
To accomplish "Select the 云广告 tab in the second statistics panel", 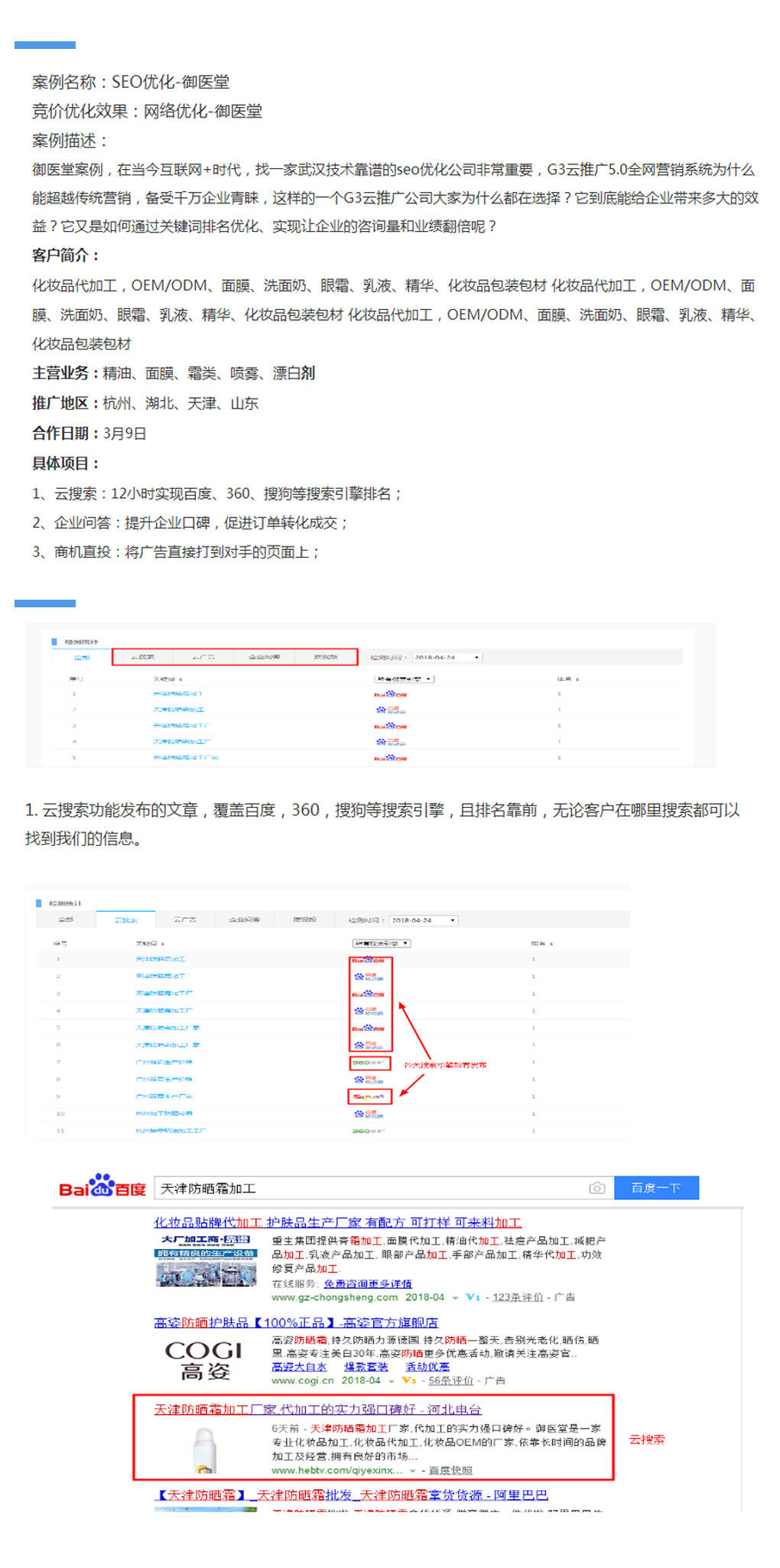I will 185,919.
